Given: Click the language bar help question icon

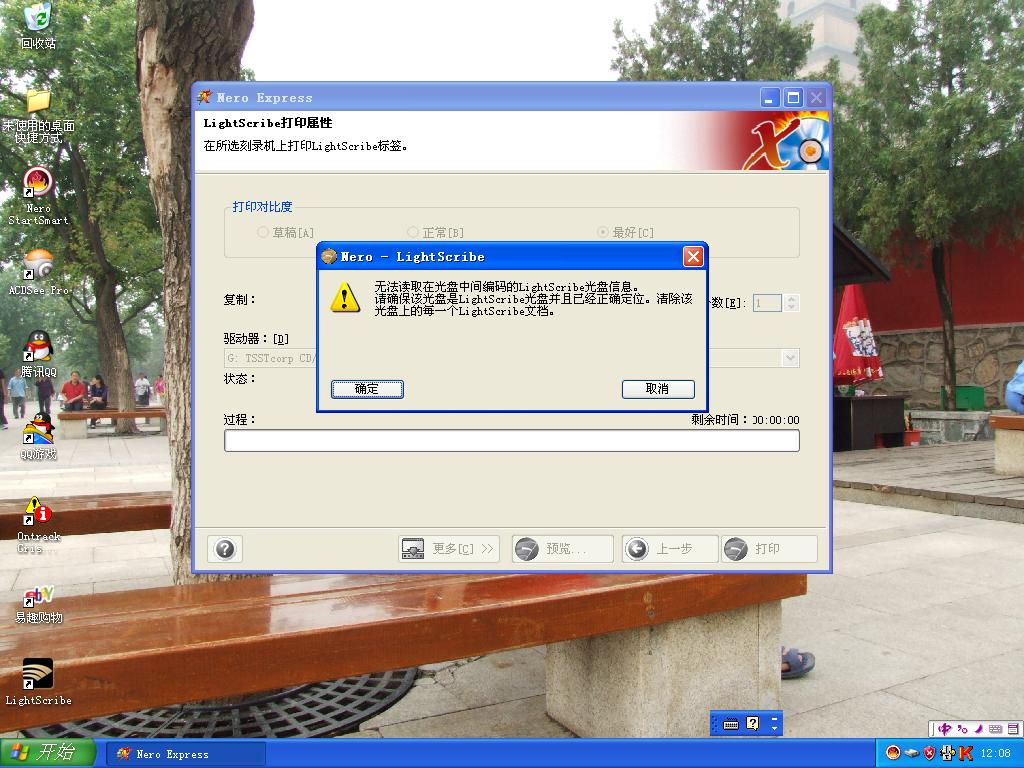Looking at the screenshot, I should pyautogui.click(x=752, y=723).
